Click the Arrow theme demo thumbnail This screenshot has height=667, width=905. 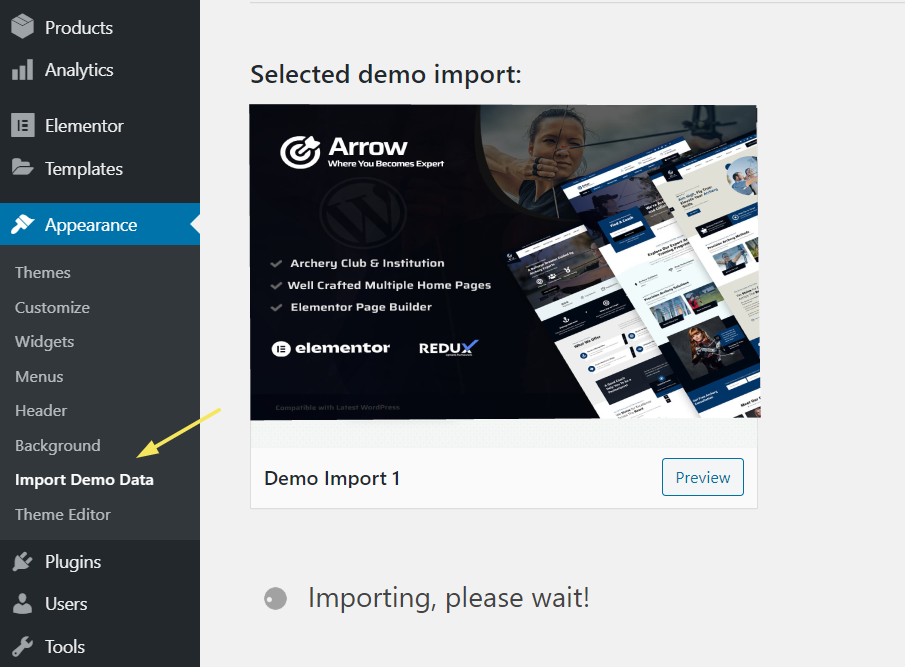(503, 262)
